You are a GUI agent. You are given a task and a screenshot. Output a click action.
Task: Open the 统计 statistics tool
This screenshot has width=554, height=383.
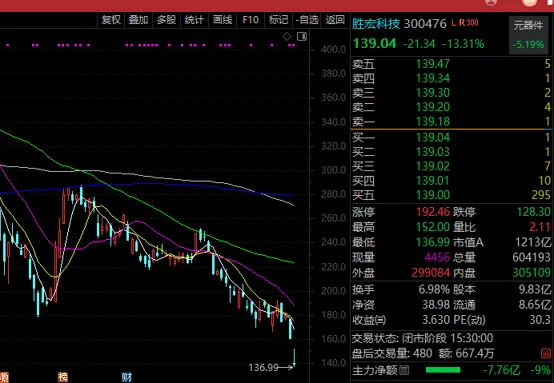point(194,20)
